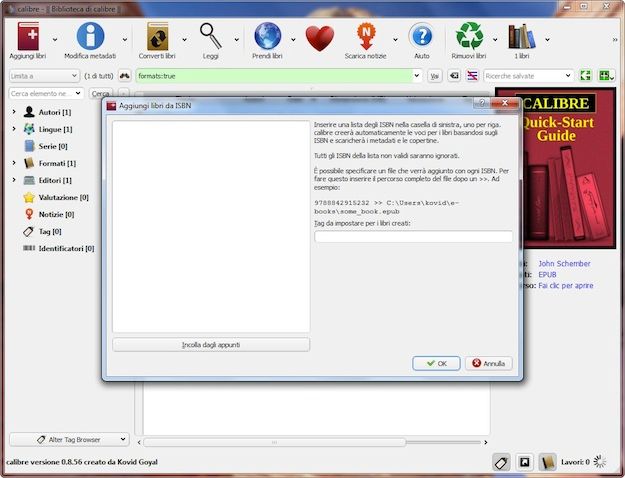The image size is (625, 478).
Task: Toggle tag browser icon in status bar
Action: pos(501,462)
